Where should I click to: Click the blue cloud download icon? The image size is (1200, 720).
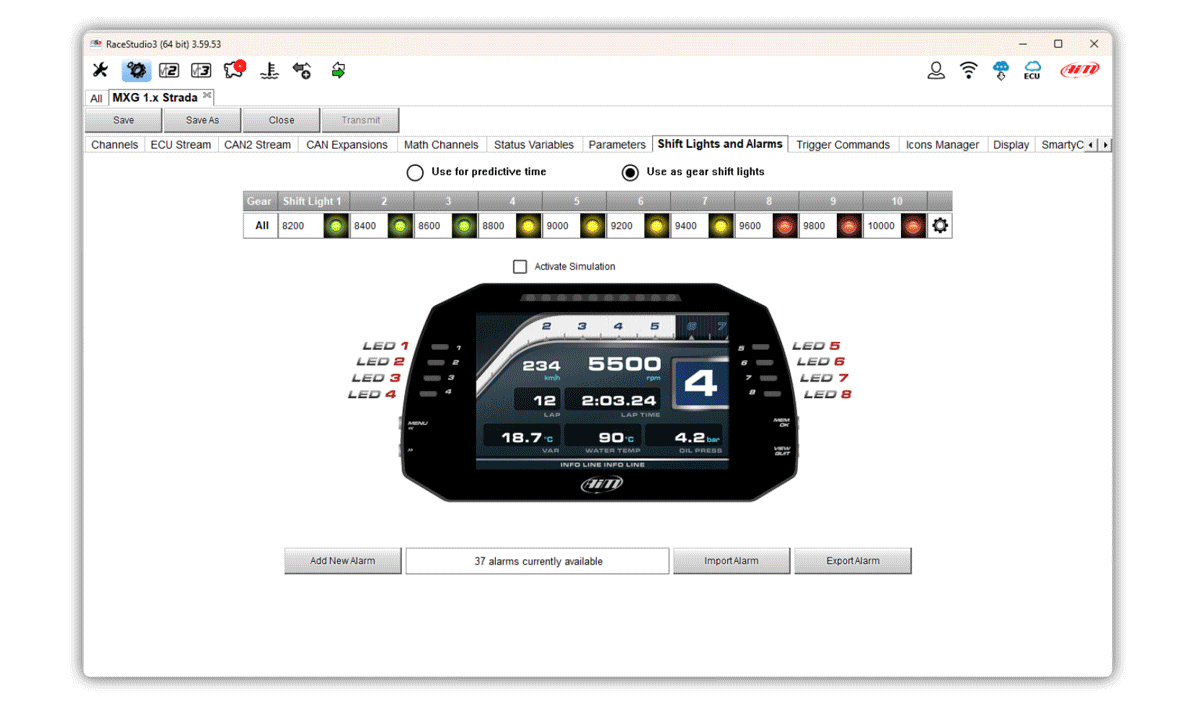pos(1001,70)
